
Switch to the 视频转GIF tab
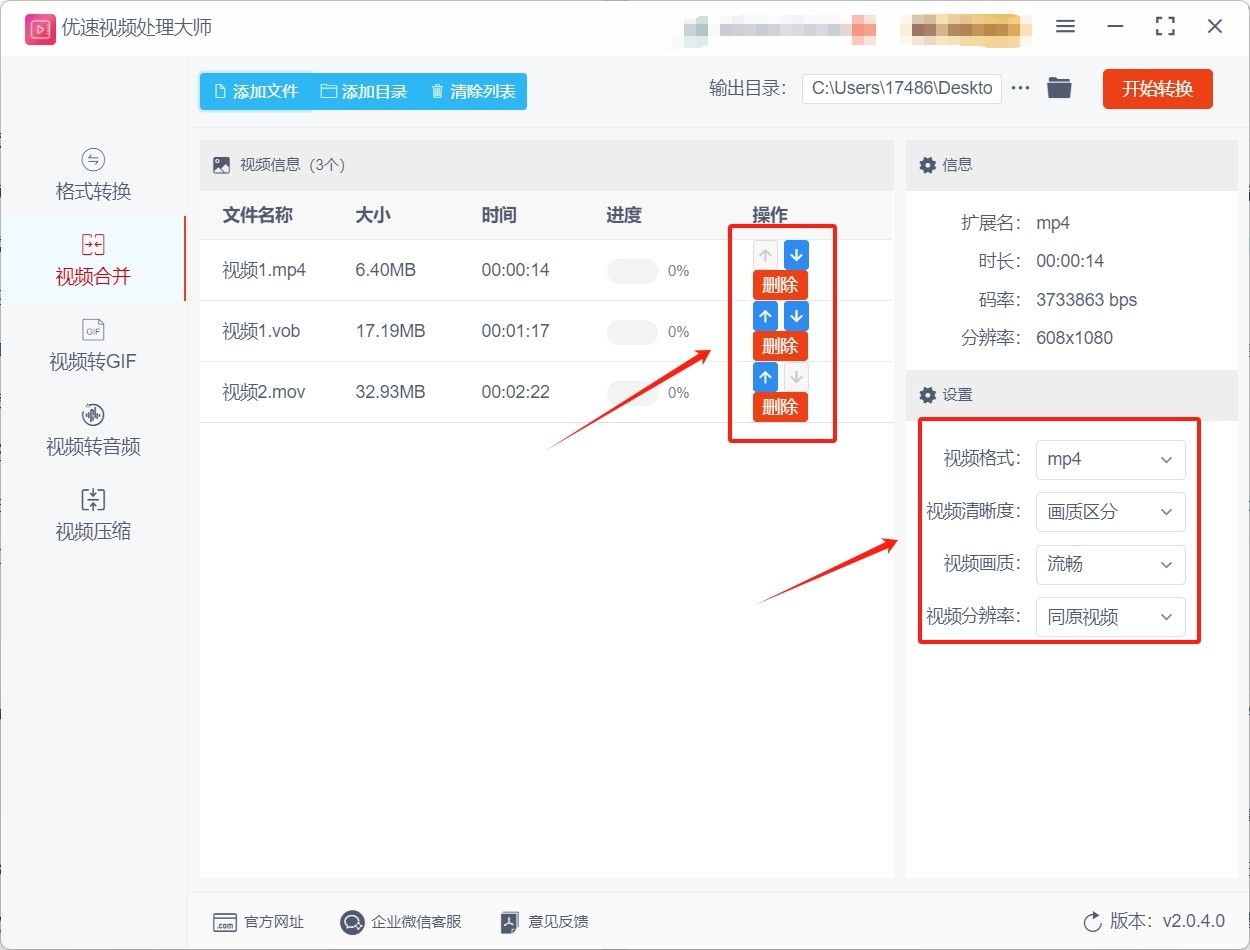pyautogui.click(x=93, y=346)
